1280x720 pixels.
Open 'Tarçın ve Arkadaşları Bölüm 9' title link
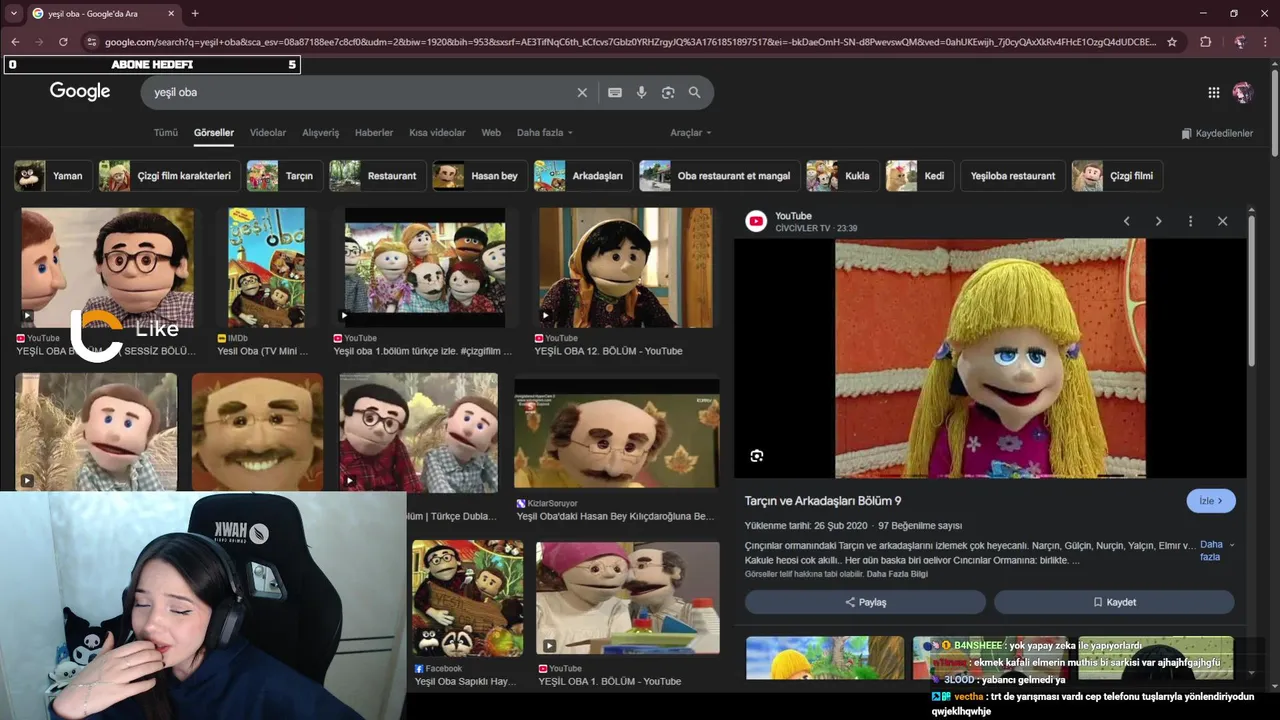tap(823, 501)
